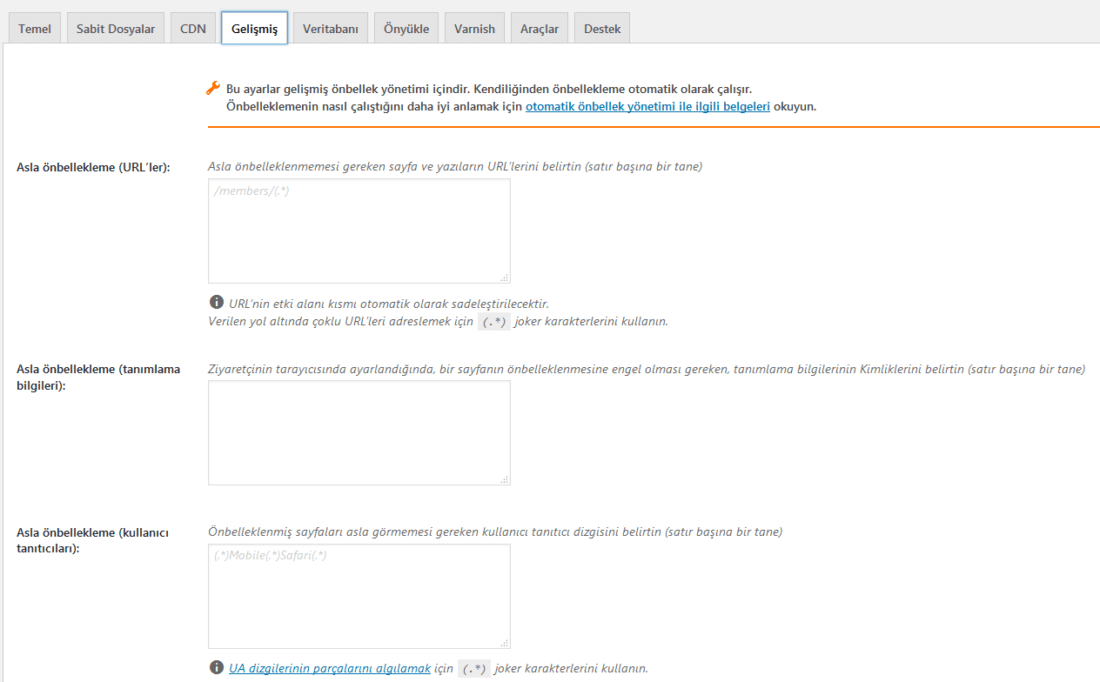Open the Önyükle tab
The image size is (1100, 682).
(x=406, y=29)
